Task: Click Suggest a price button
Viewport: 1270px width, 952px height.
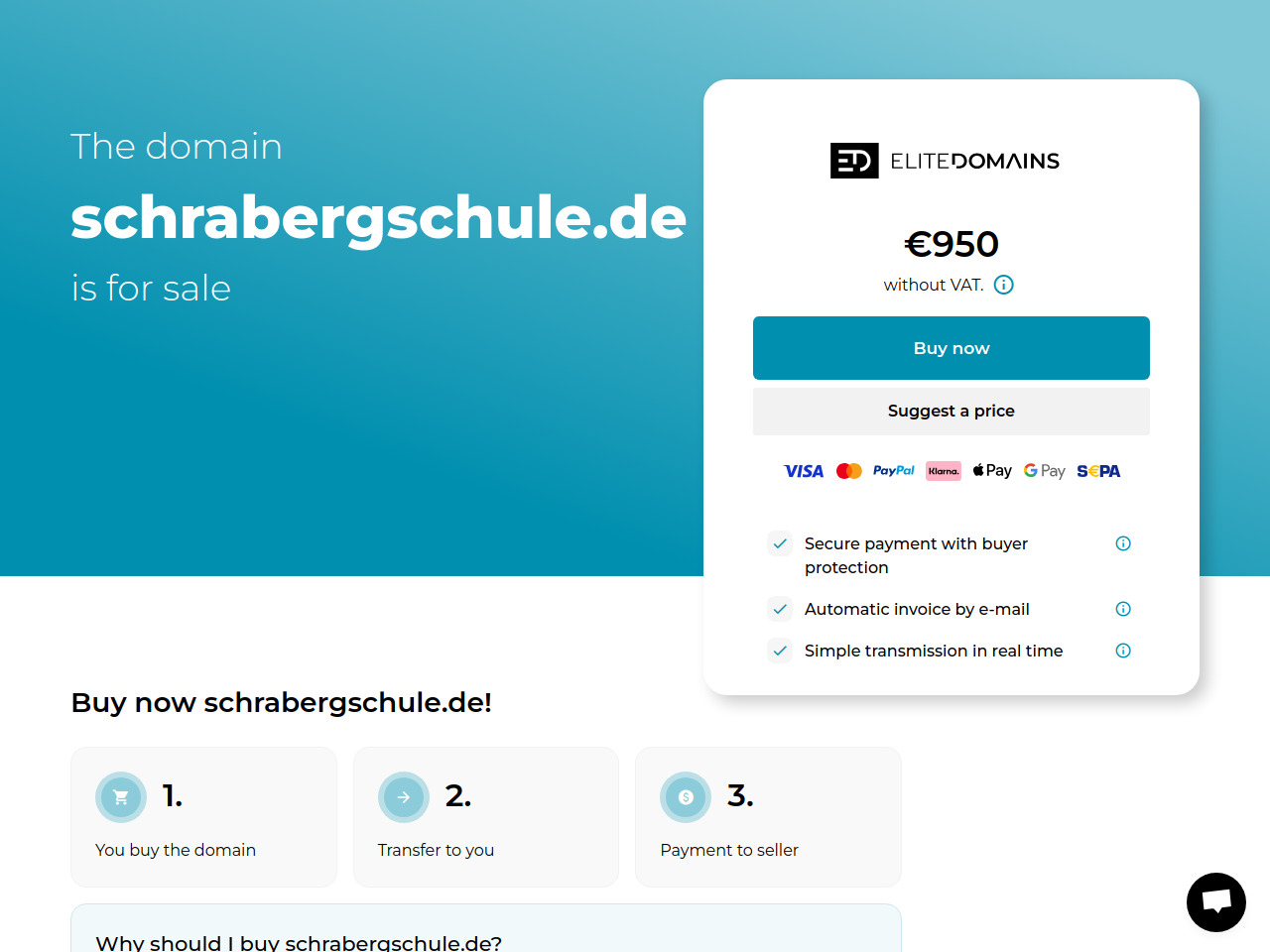Action: tap(952, 411)
